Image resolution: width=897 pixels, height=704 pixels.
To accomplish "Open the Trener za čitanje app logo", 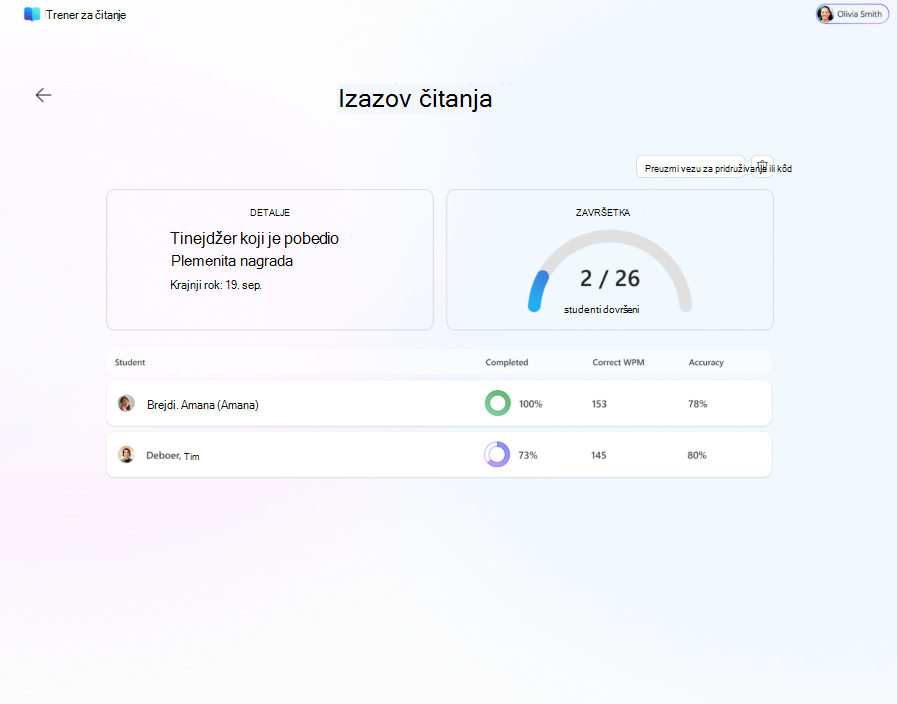I will pos(32,14).
